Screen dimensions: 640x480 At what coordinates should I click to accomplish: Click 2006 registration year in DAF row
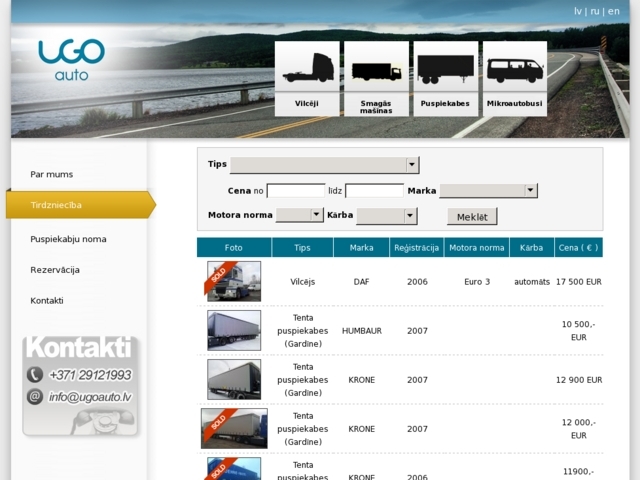(418, 282)
